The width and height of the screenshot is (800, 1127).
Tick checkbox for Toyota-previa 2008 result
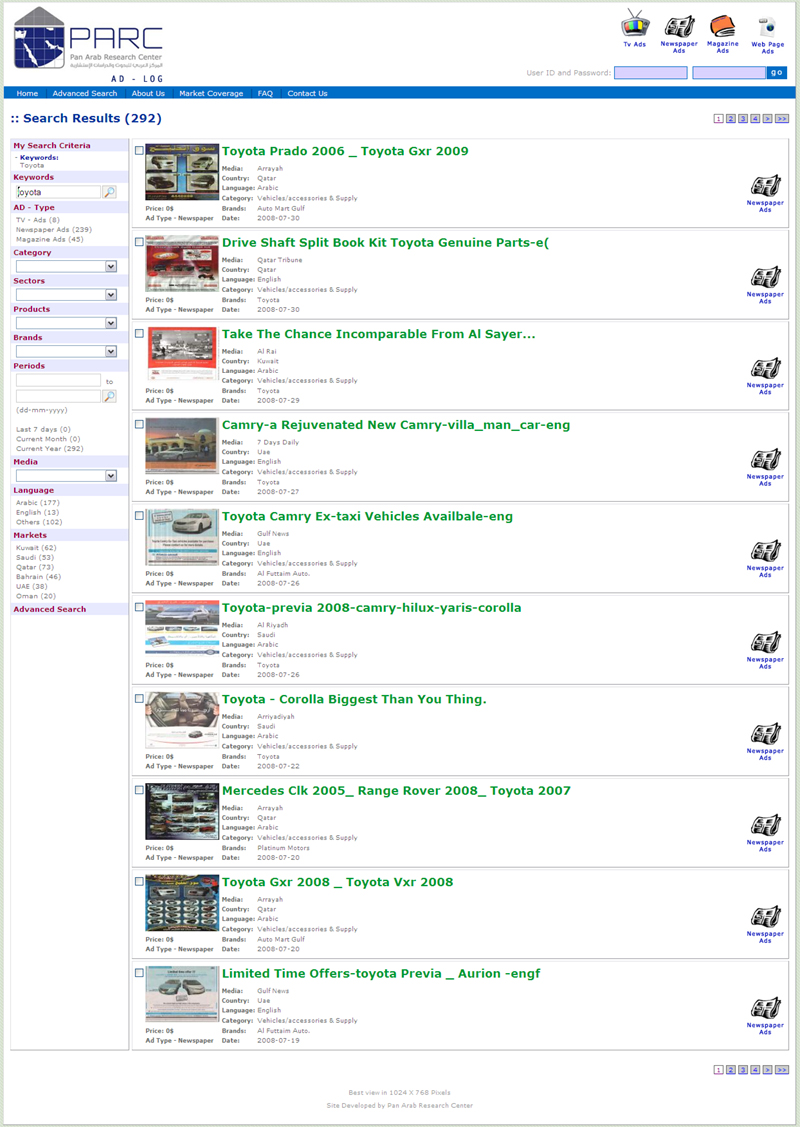(x=139, y=607)
